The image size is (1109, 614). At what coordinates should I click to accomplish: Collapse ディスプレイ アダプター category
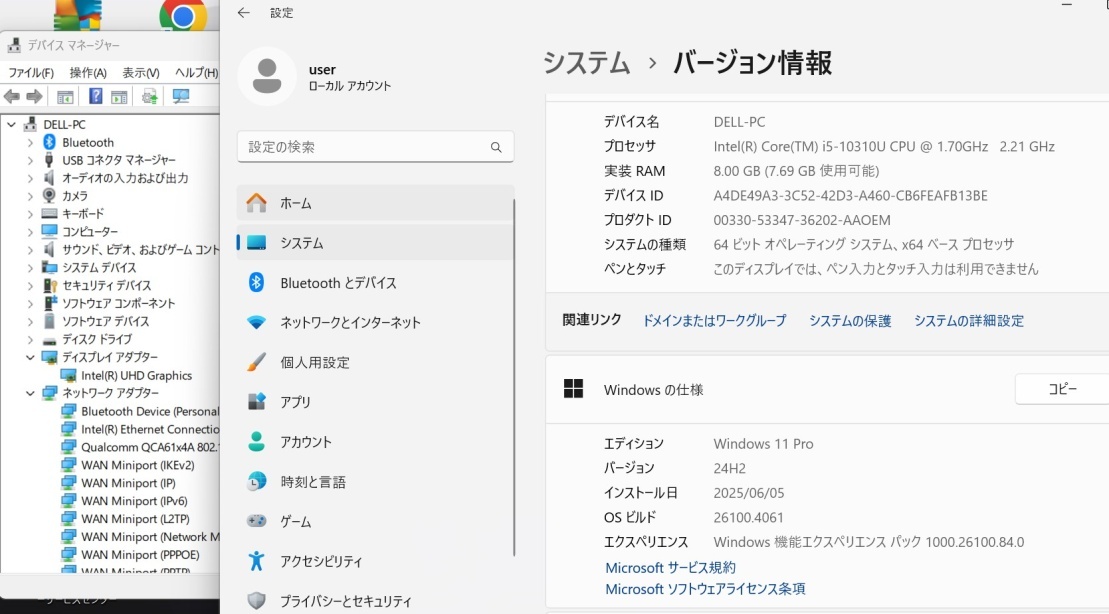point(30,357)
